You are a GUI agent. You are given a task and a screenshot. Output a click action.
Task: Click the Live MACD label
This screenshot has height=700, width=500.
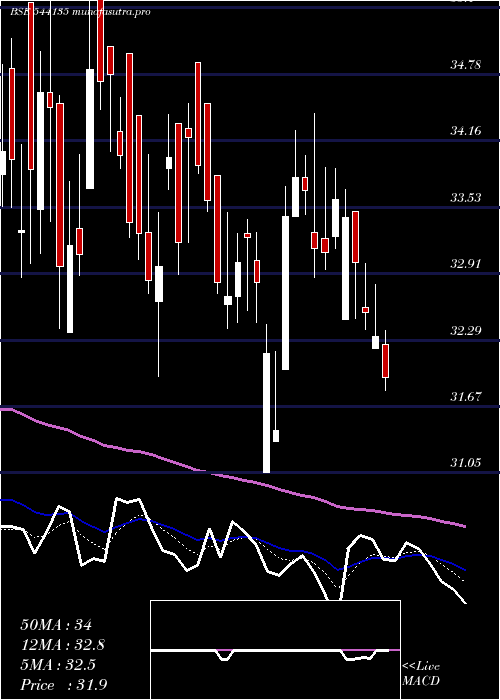click(421, 674)
